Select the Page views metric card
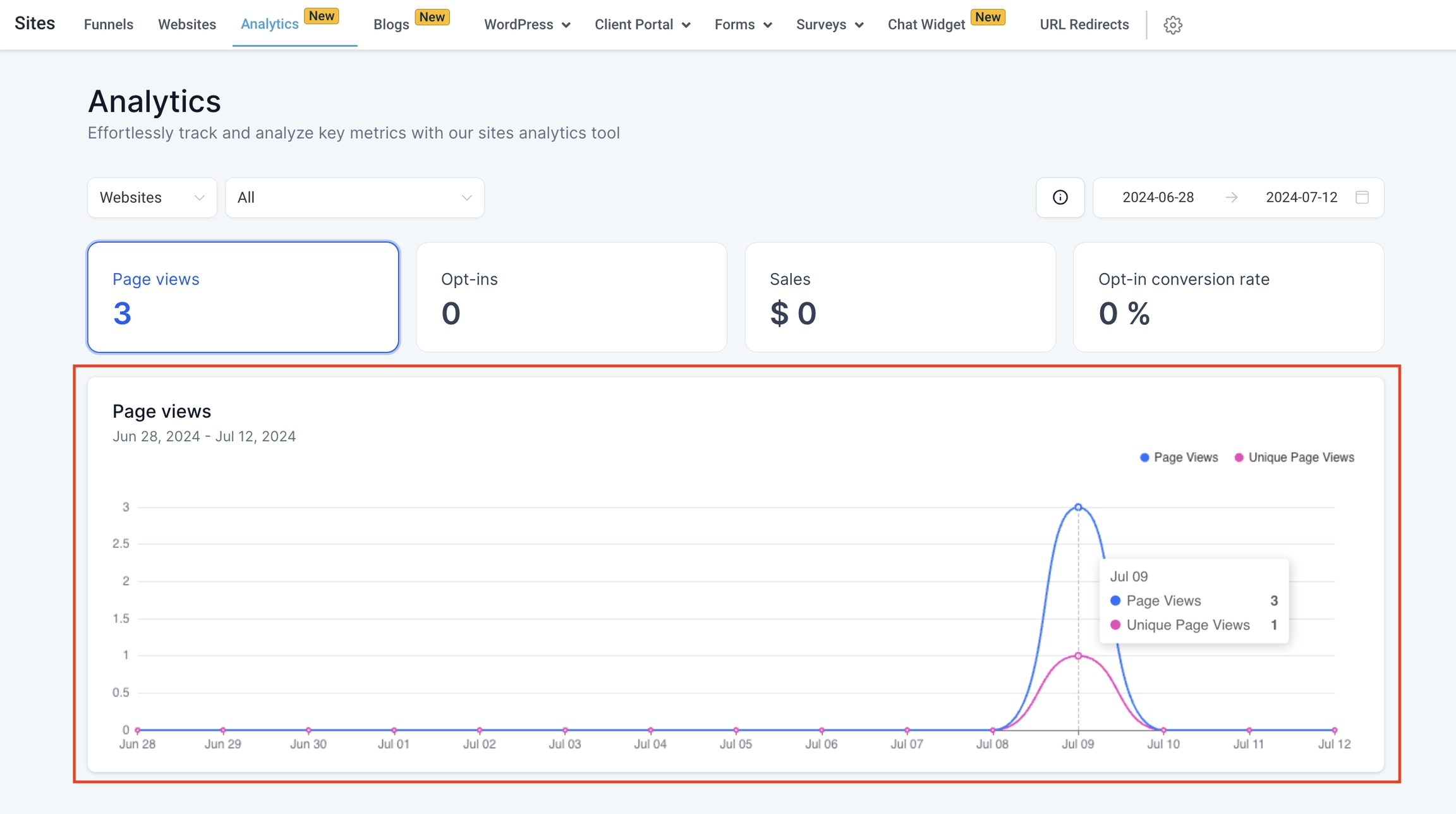Image resolution: width=1456 pixels, height=814 pixels. tap(243, 297)
